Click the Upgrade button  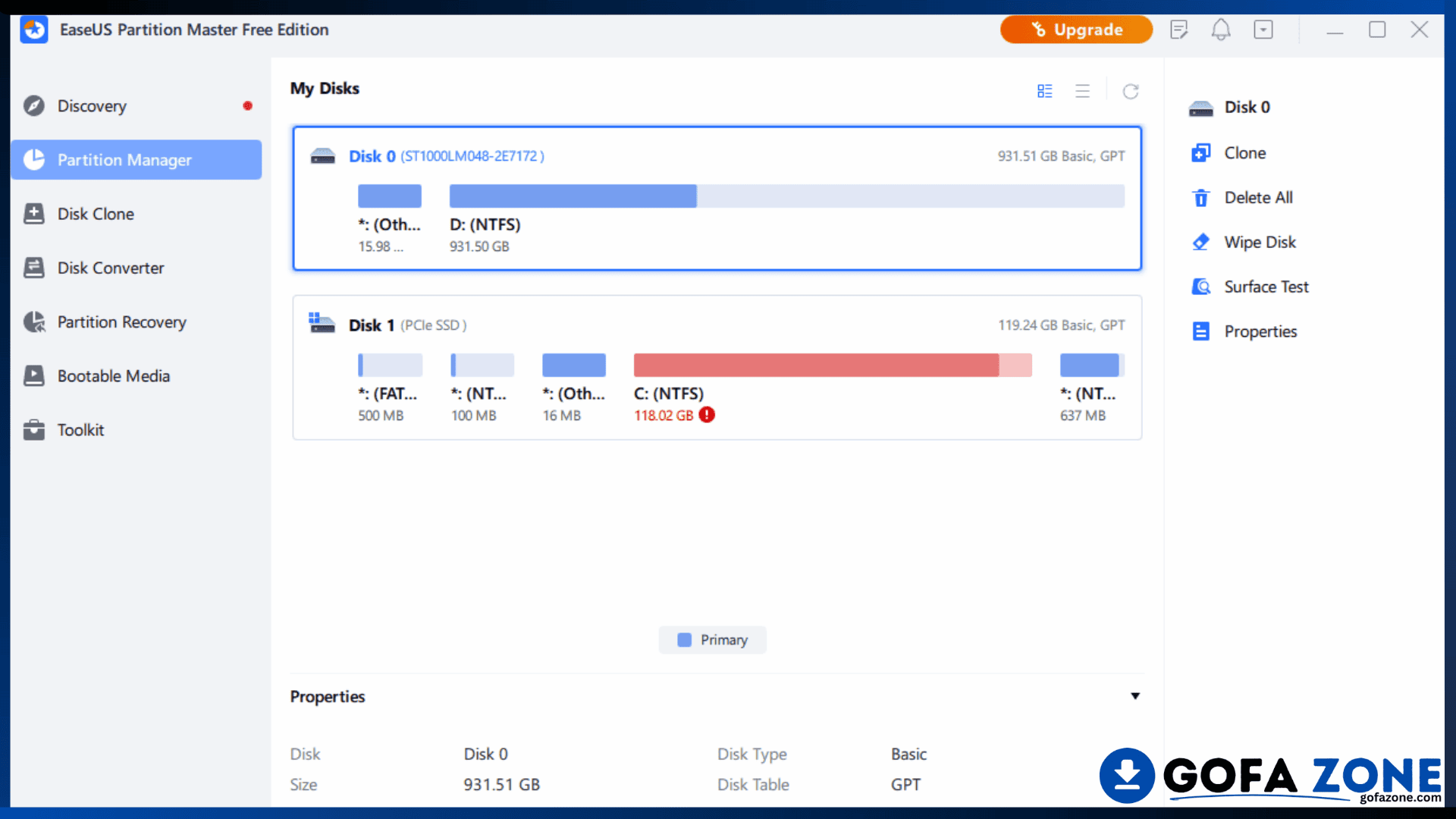[x=1076, y=30]
